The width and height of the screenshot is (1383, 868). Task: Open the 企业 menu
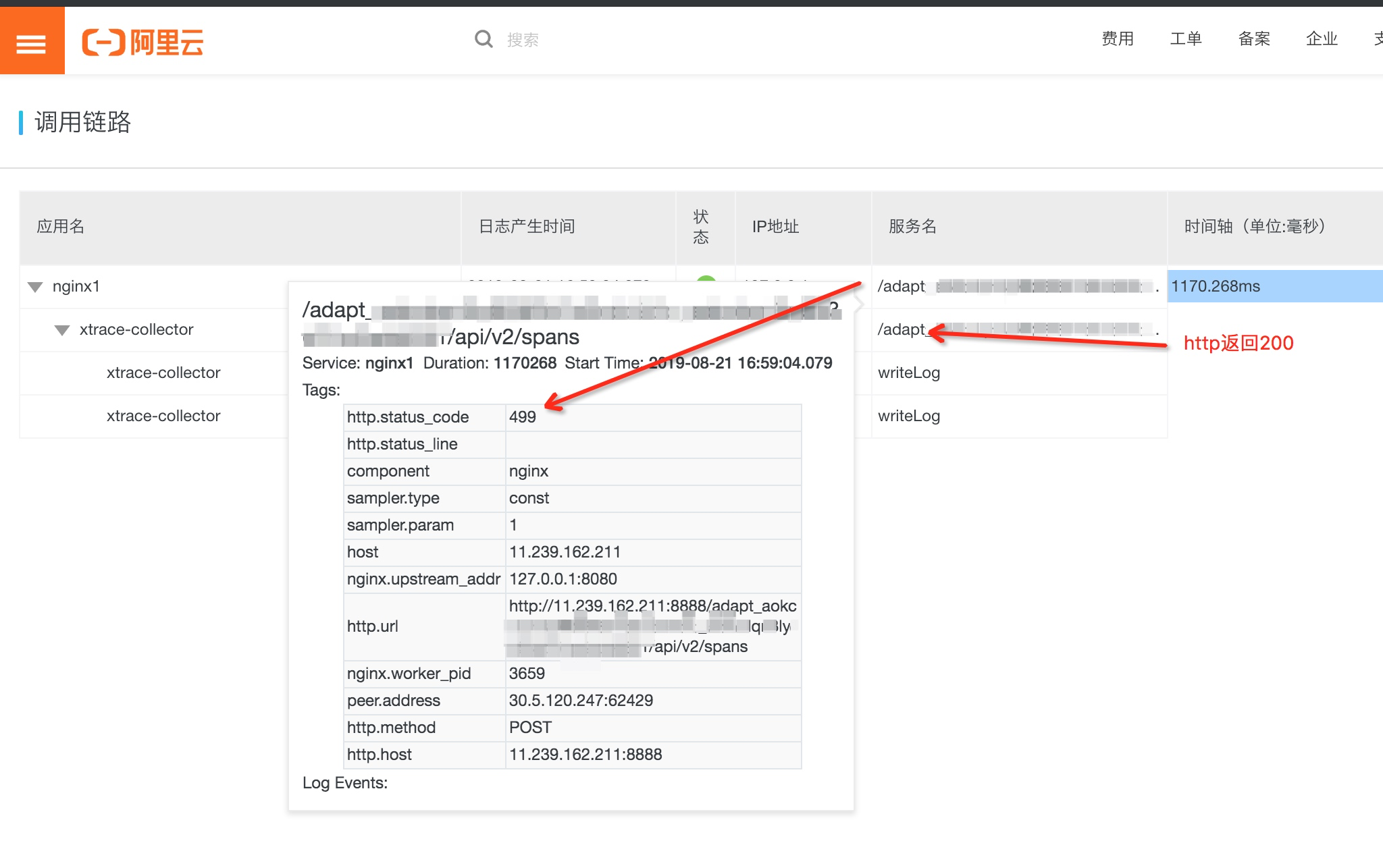(x=1322, y=39)
